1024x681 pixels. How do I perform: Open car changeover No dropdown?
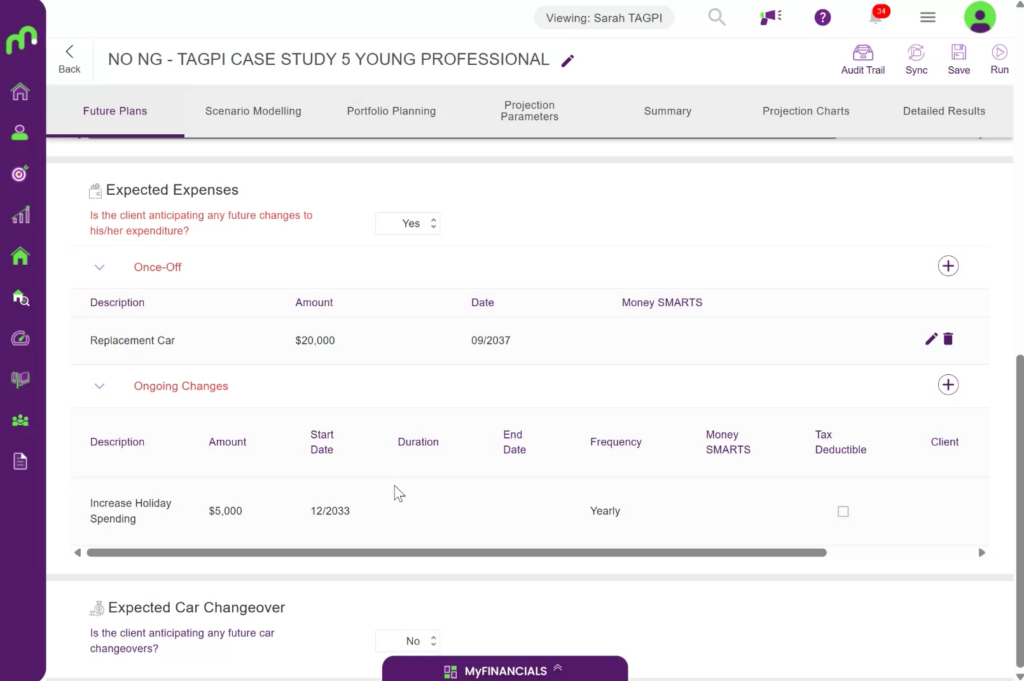coord(408,641)
